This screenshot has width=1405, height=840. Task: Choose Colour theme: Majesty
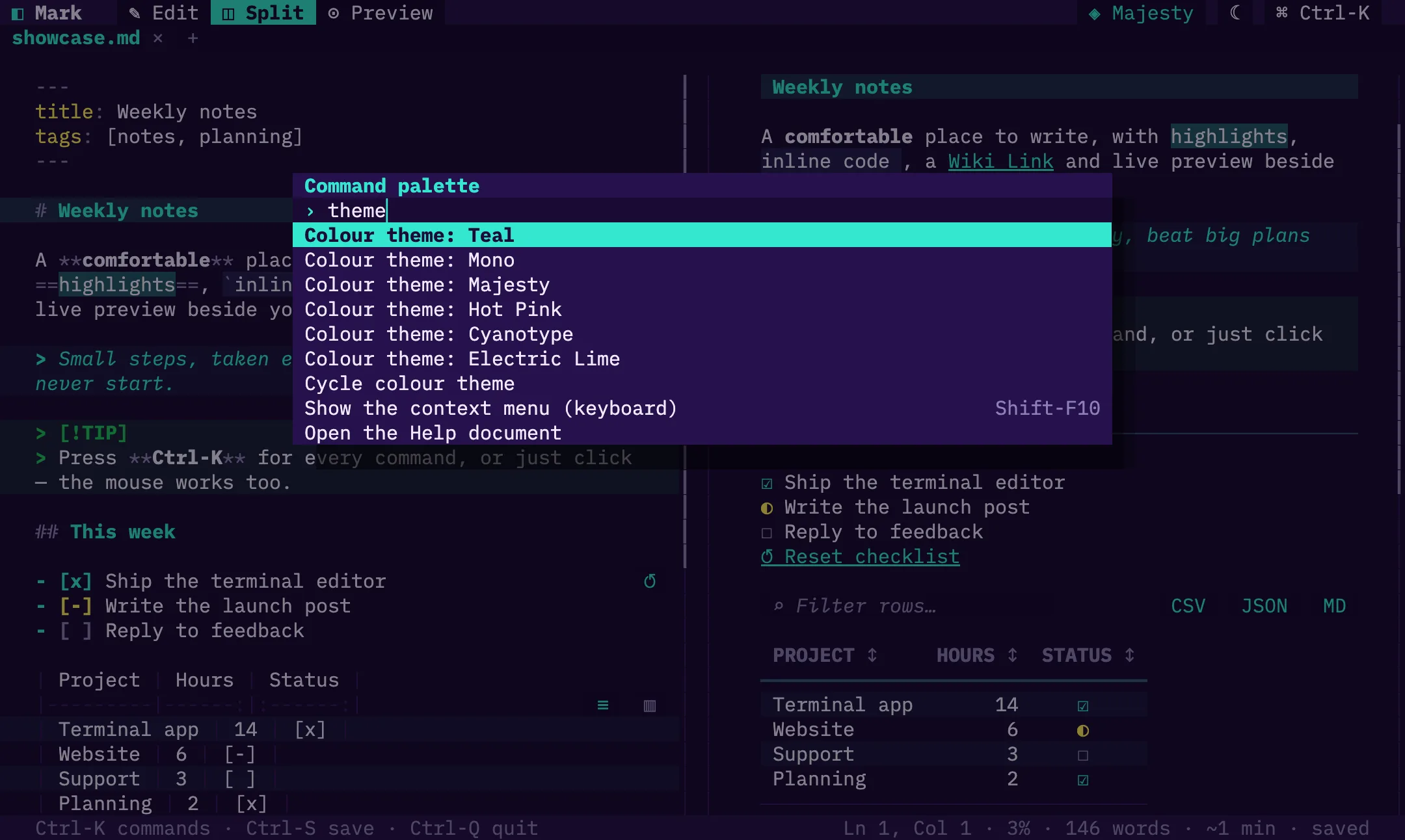pos(702,284)
